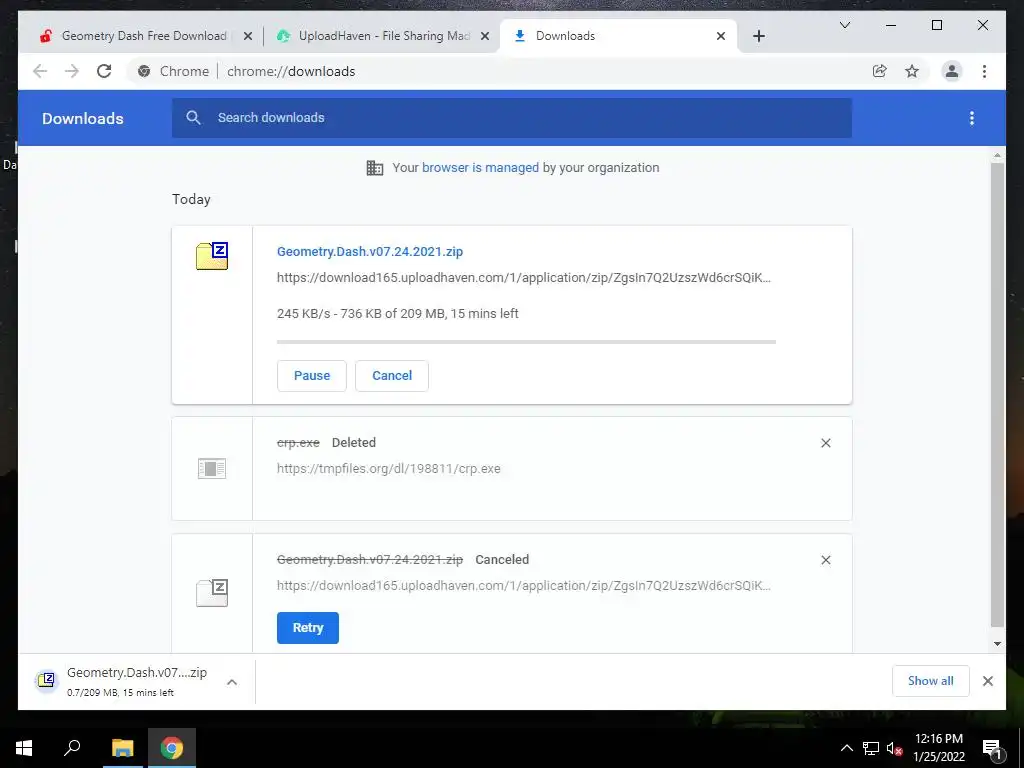Image resolution: width=1024 pixels, height=768 pixels.
Task: Click the taskbar clock showing 12:16 PM
Action: click(938, 748)
